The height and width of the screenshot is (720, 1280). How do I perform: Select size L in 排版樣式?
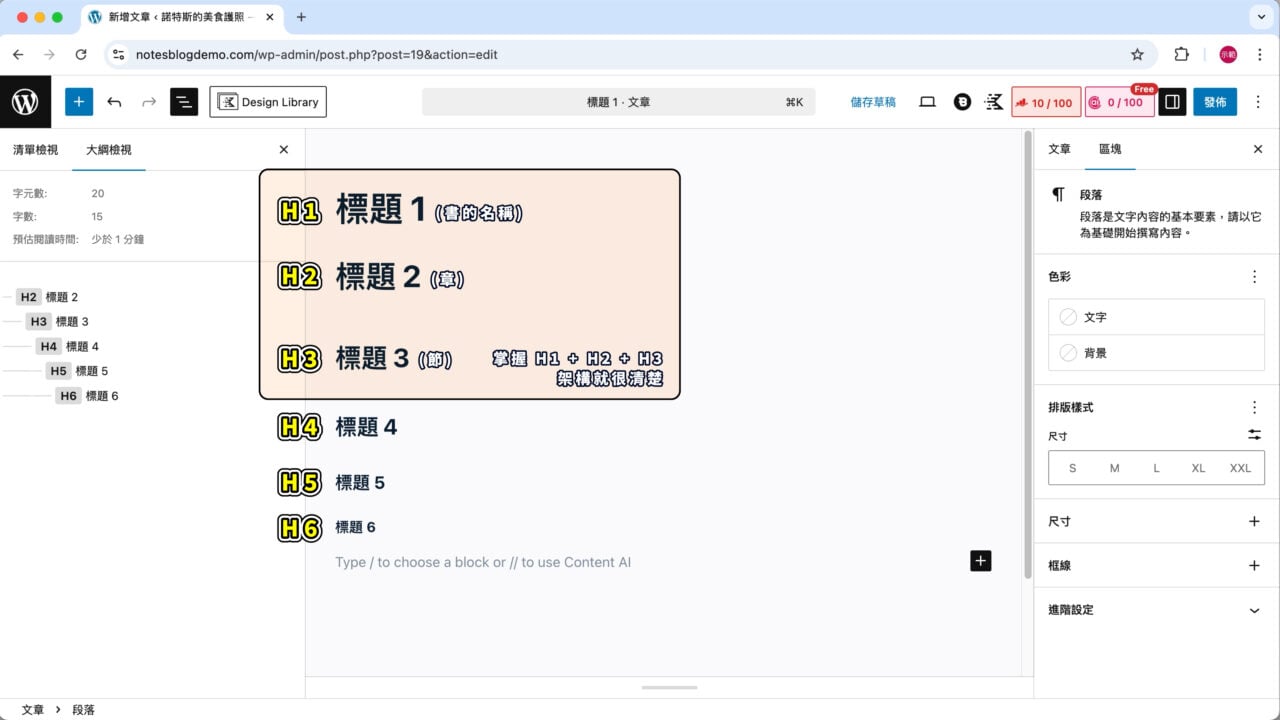click(x=1156, y=467)
